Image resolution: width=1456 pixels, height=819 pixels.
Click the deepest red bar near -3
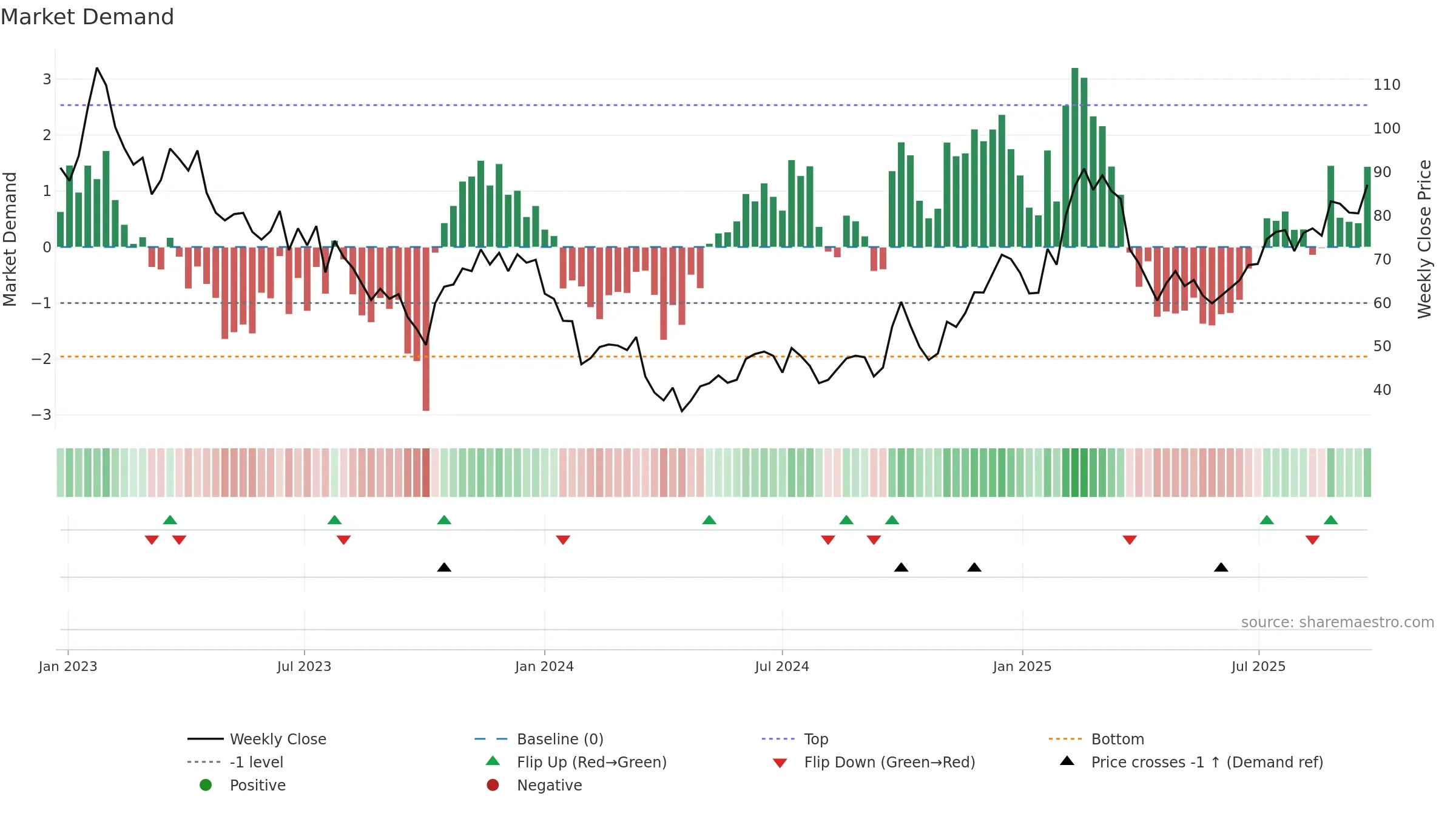pos(426,329)
